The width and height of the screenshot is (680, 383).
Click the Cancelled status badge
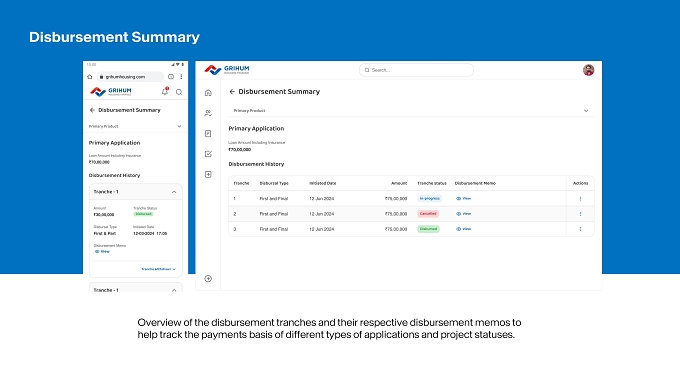[428, 213]
